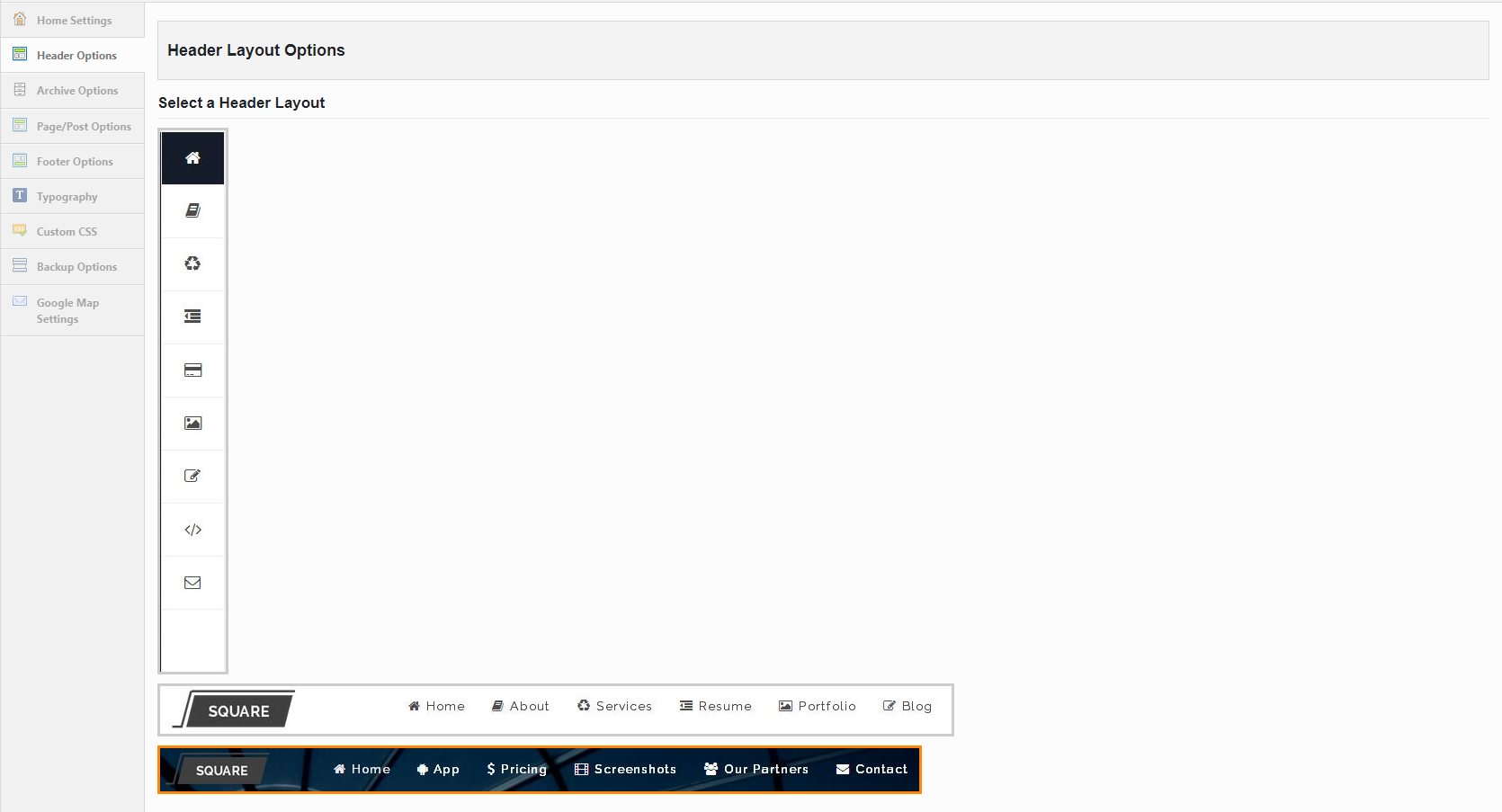
Task: Click the Typography T icon
Action: pos(20,195)
